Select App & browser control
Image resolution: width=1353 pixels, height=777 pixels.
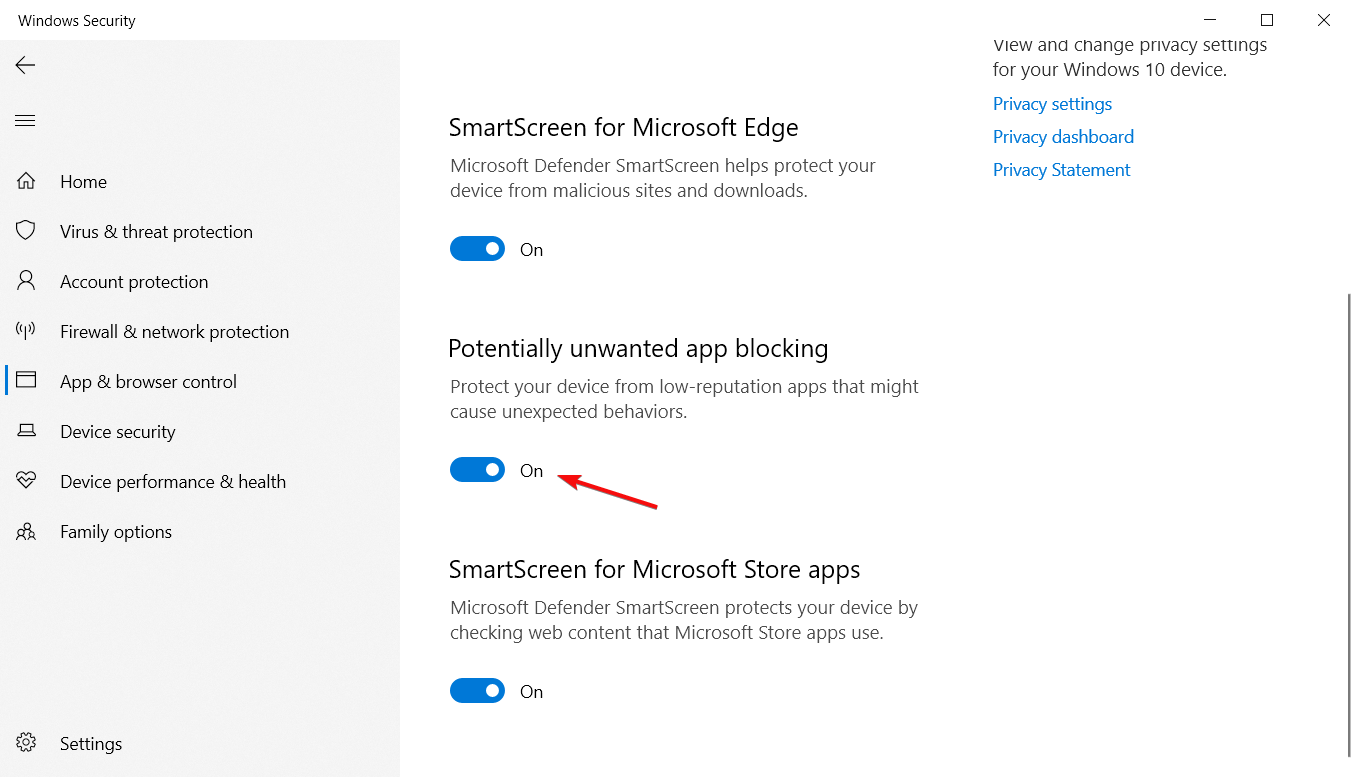click(148, 382)
